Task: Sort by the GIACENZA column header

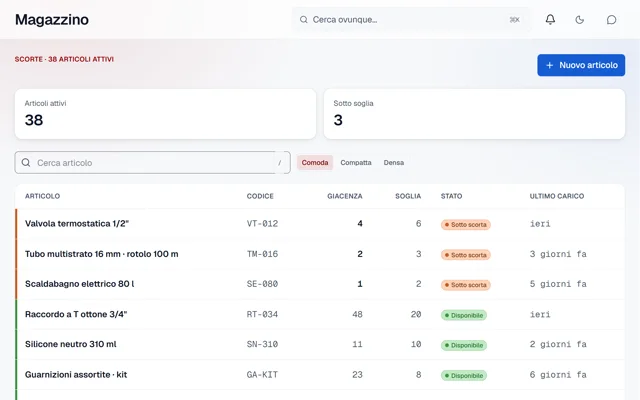Action: 344,196
